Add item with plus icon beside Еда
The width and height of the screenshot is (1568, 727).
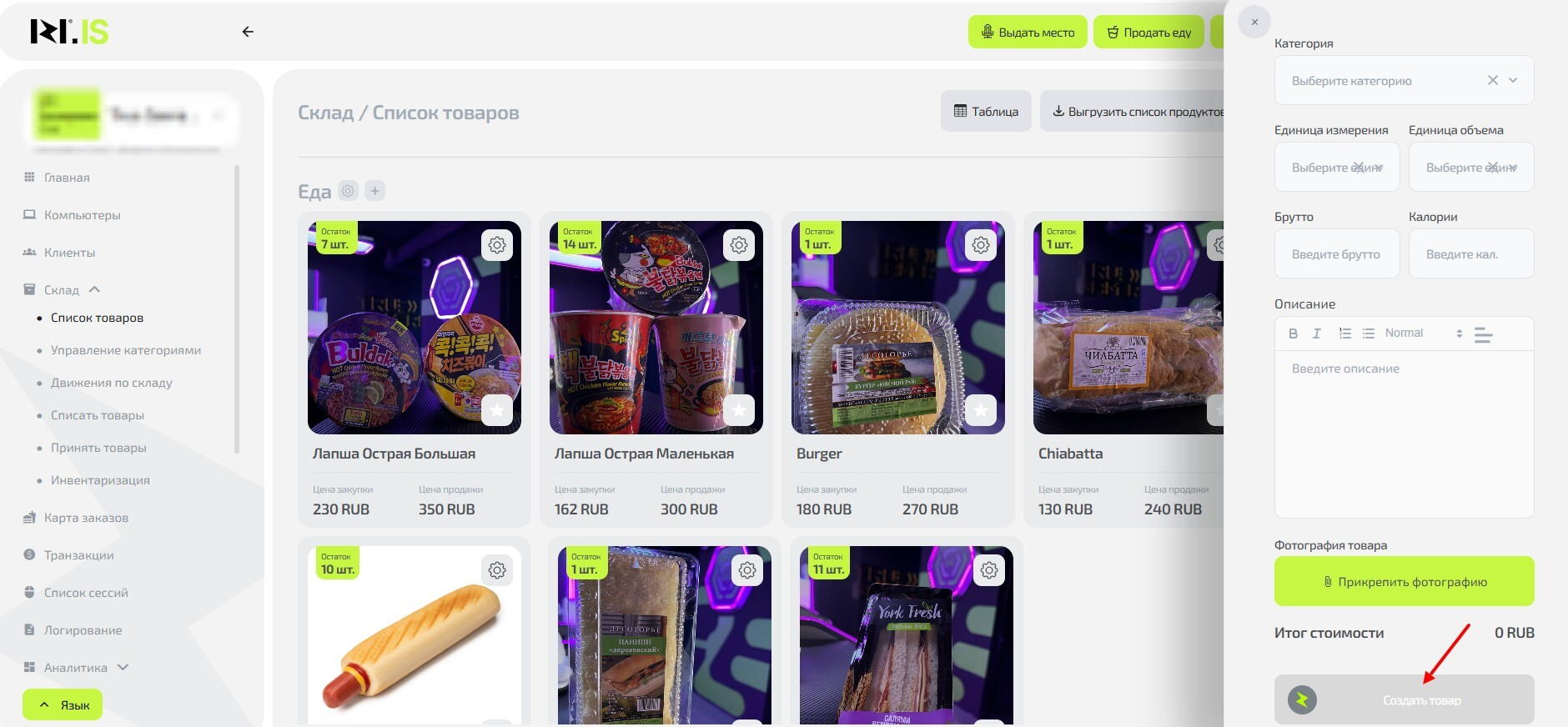tap(375, 191)
